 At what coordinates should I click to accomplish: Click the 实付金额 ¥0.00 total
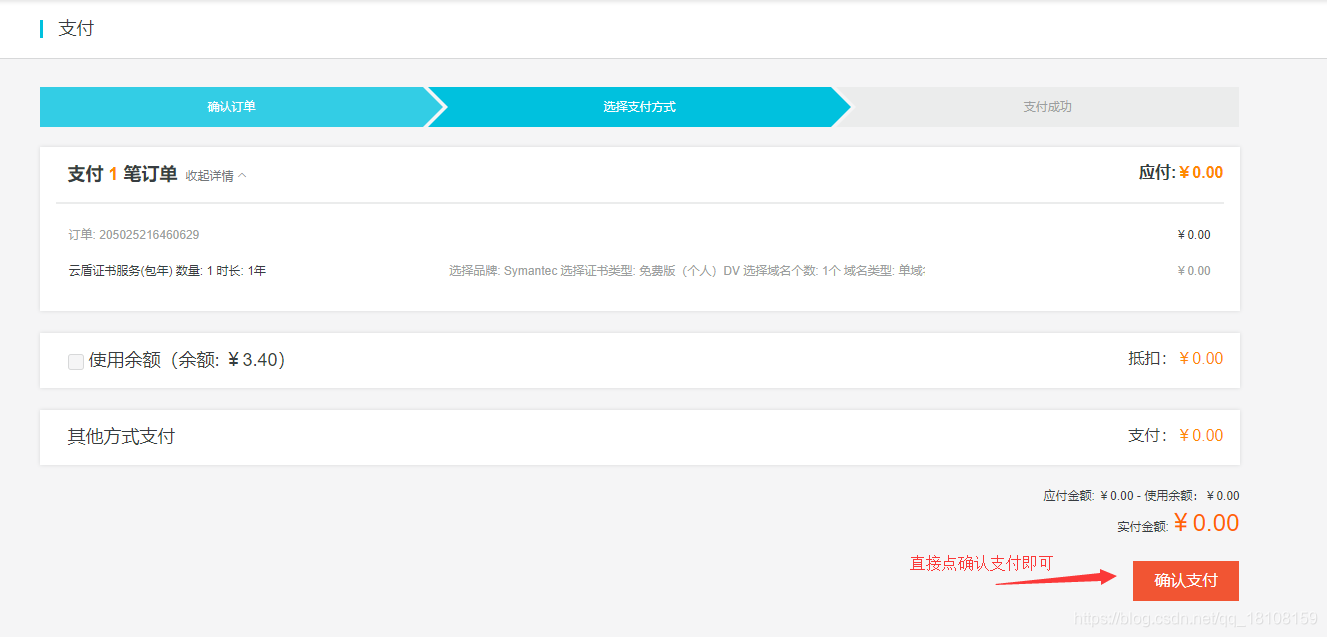[1207, 522]
